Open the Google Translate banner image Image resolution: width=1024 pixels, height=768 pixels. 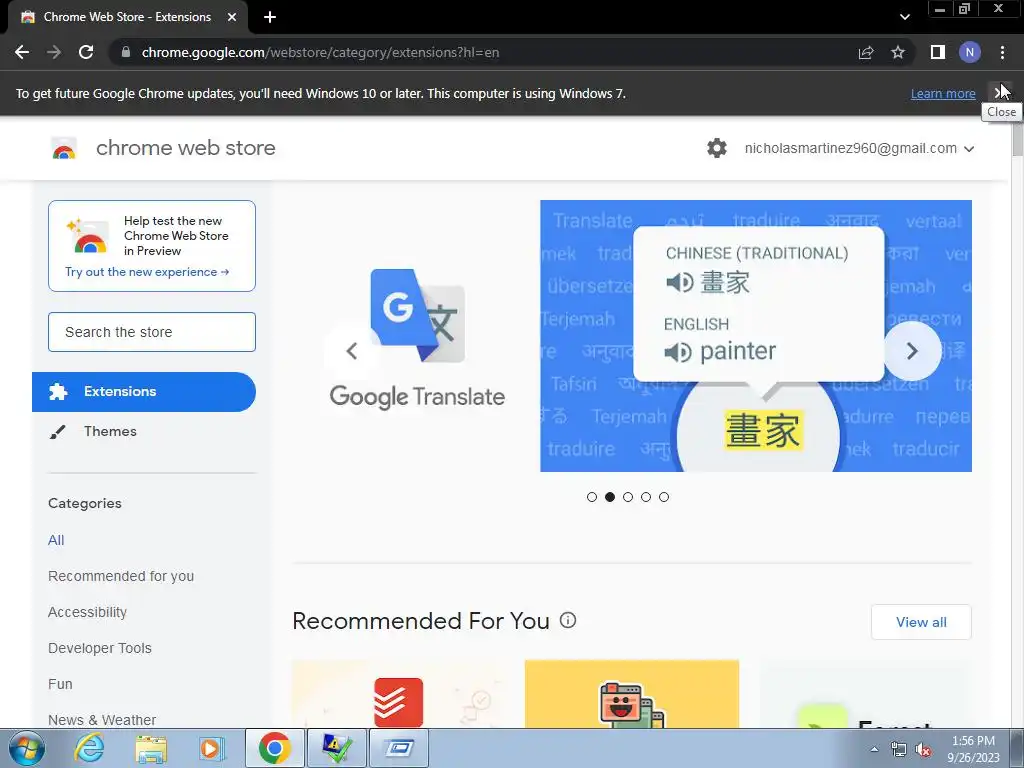coord(756,336)
